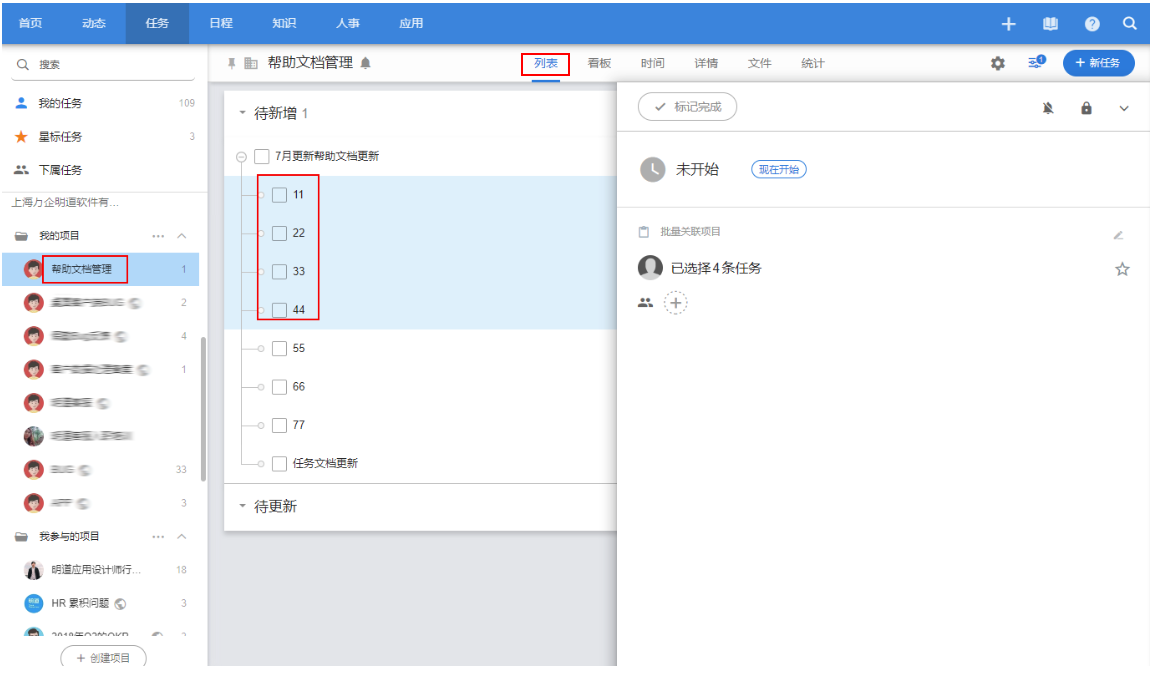1155x690 pixels.
Task: Open the filter icon with badge
Action: [1036, 63]
